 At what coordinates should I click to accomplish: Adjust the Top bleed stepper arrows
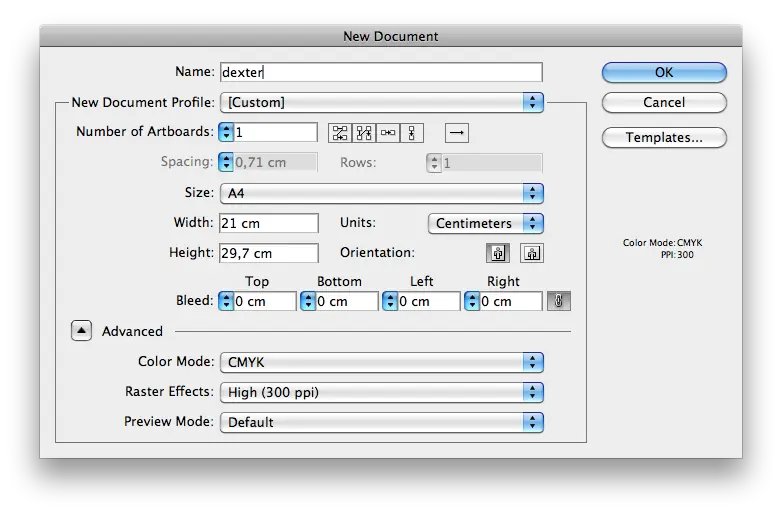pyautogui.click(x=226, y=302)
